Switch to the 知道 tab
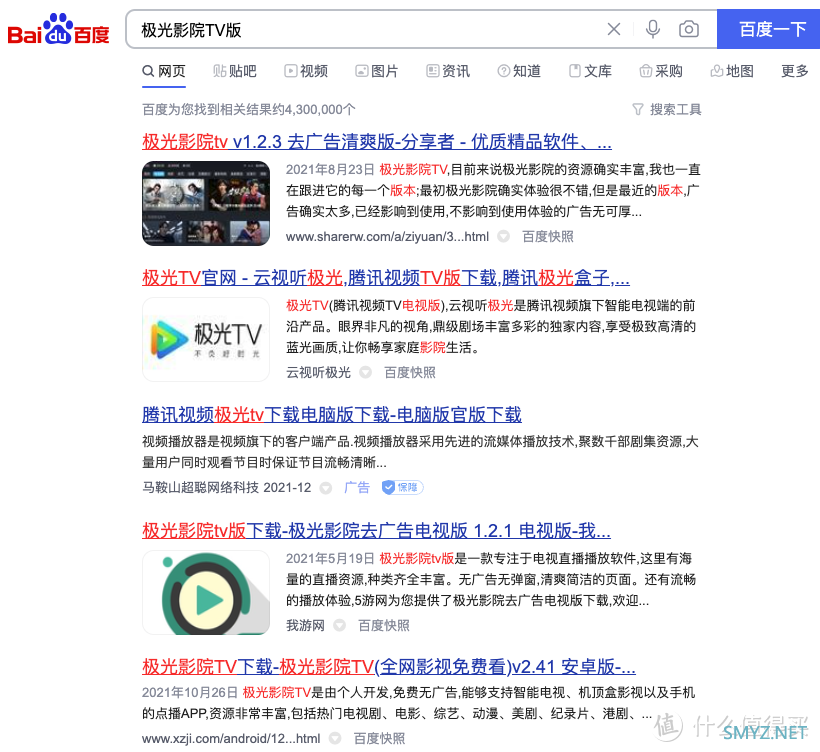 pyautogui.click(x=519, y=71)
